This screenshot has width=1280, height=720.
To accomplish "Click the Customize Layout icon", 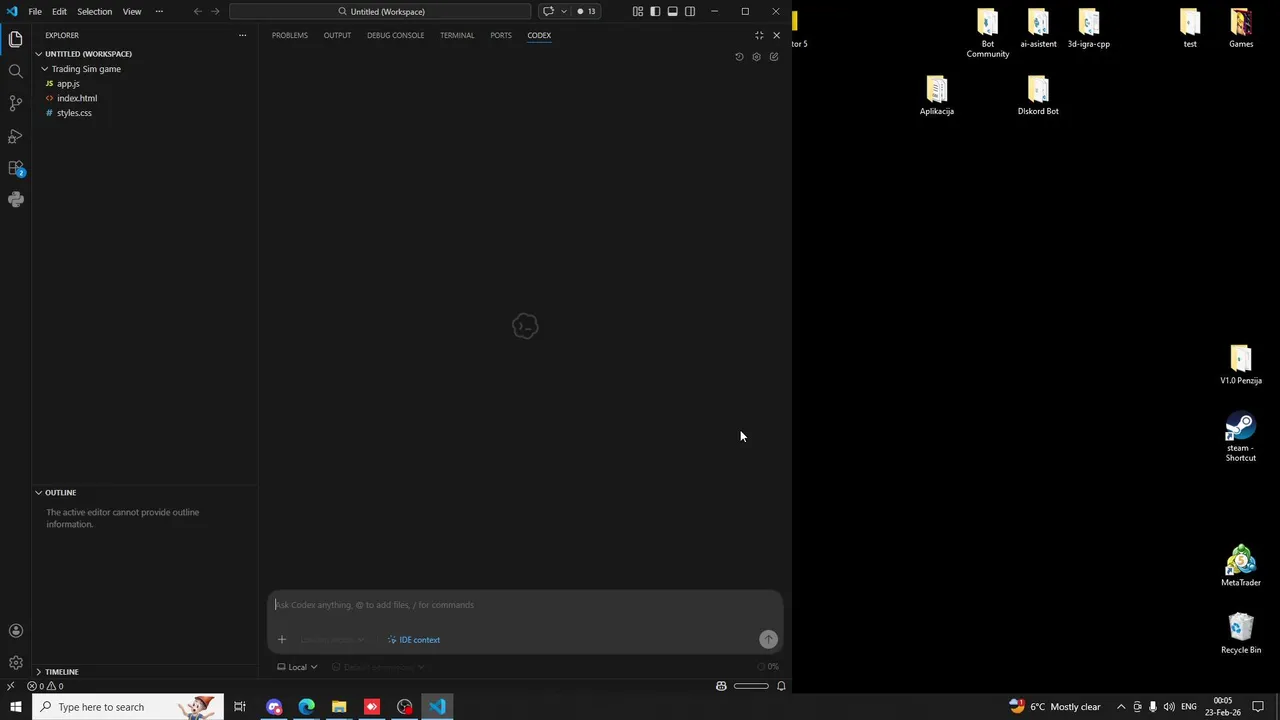I will (x=638, y=11).
